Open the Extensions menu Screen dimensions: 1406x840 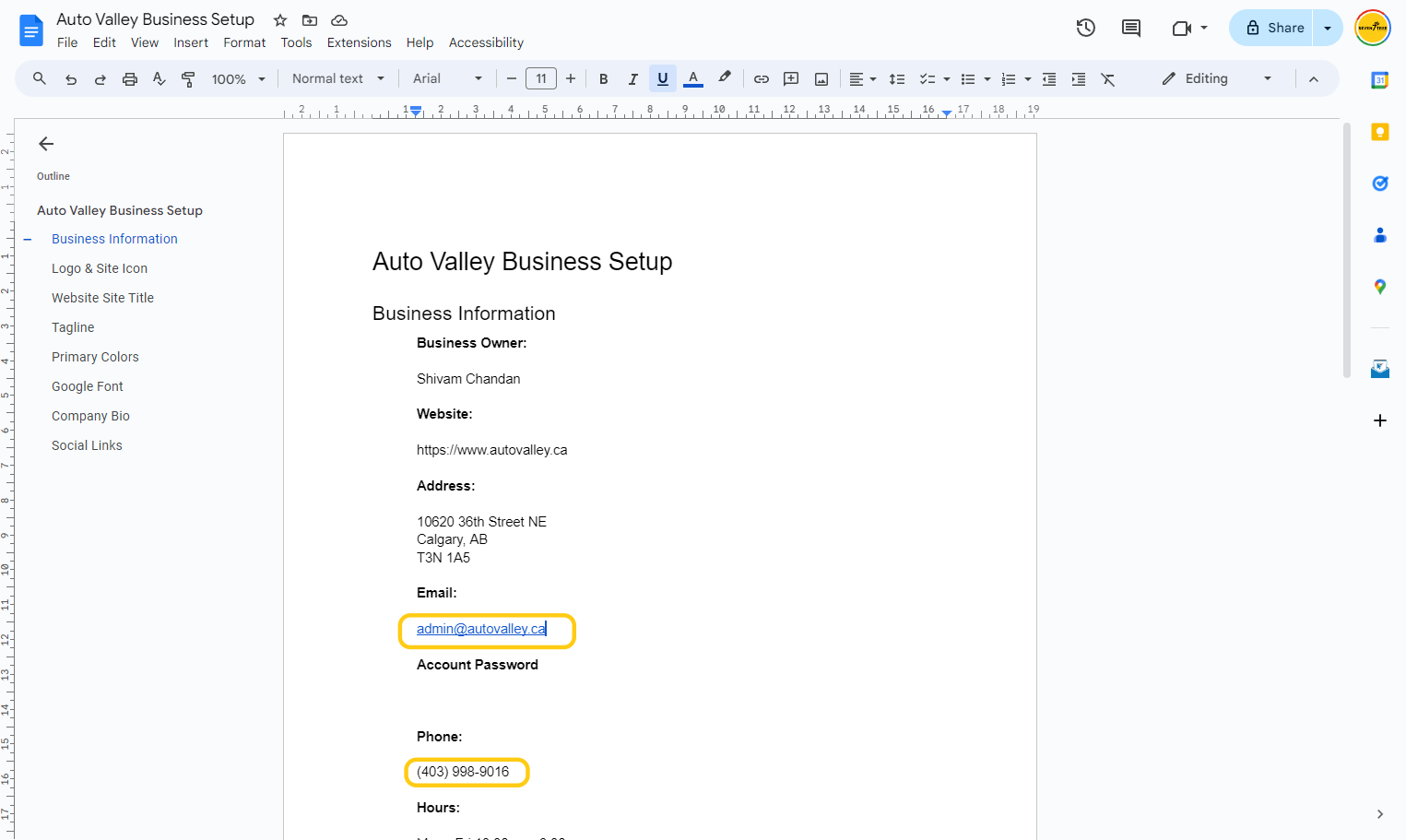tap(360, 42)
